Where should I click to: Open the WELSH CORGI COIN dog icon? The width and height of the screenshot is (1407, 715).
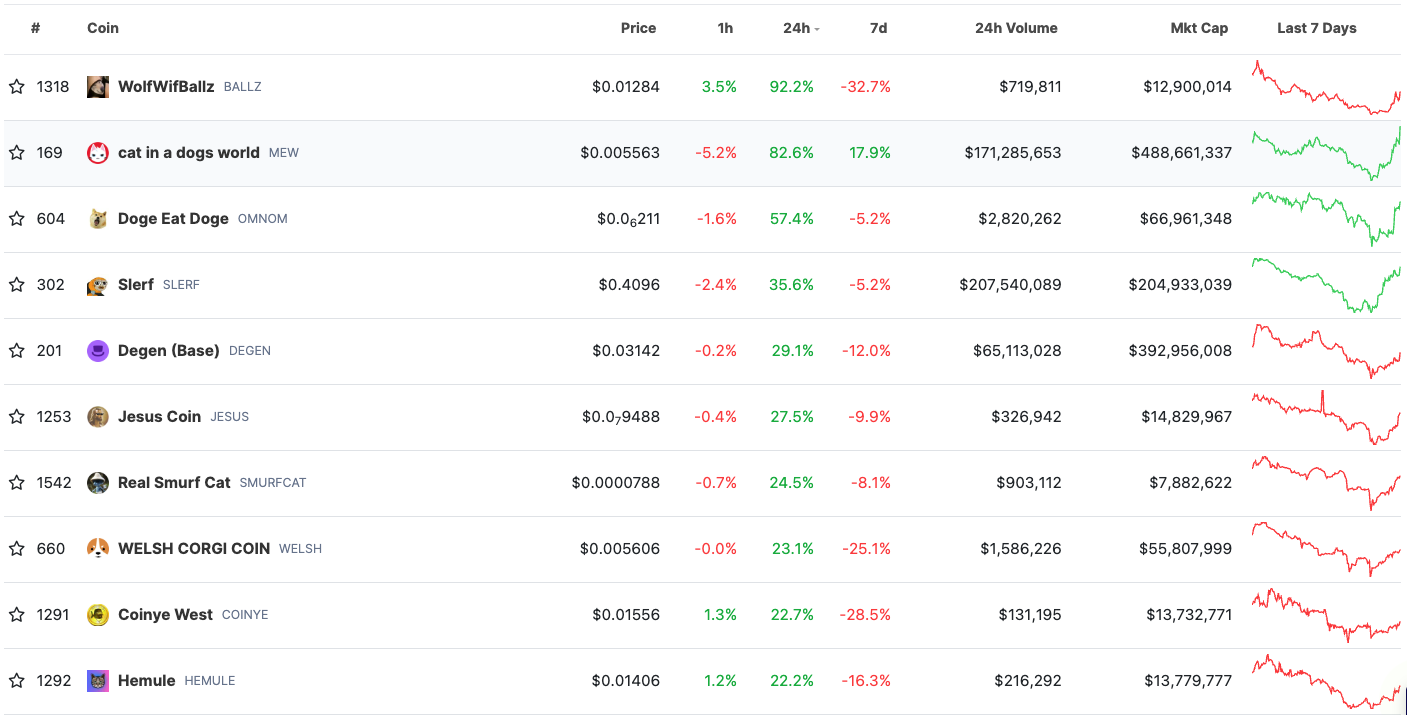coord(98,549)
